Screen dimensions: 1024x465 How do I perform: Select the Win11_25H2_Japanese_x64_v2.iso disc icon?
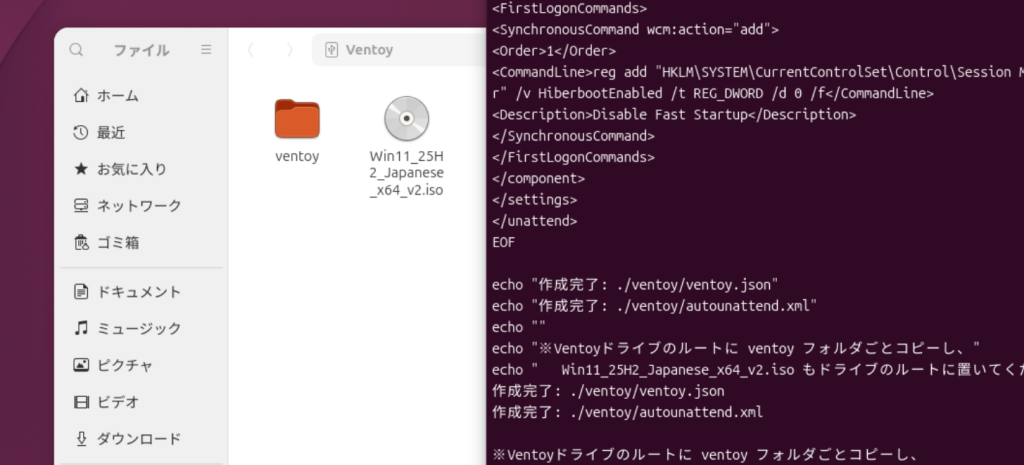point(406,119)
